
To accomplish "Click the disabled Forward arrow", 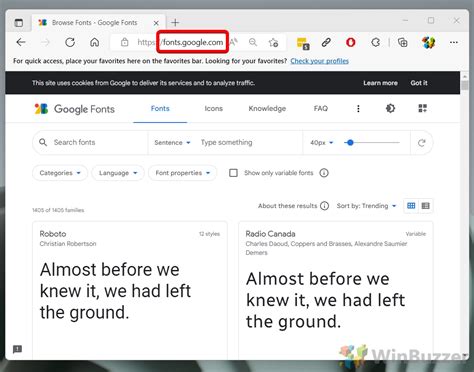I will tap(45, 42).
